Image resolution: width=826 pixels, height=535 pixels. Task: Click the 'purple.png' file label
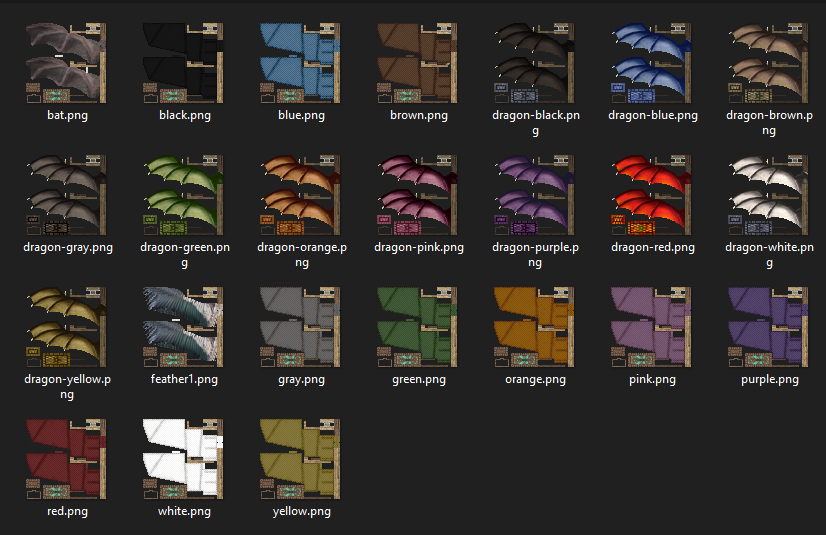tap(770, 380)
